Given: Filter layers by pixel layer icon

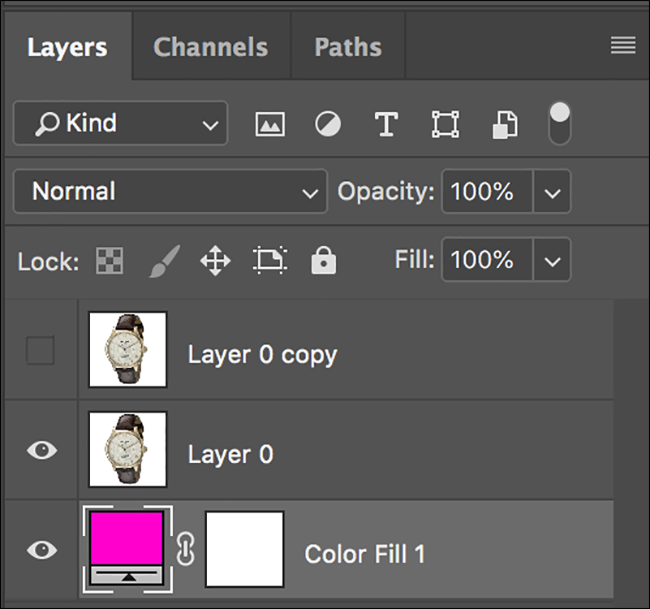Looking at the screenshot, I should coord(270,124).
